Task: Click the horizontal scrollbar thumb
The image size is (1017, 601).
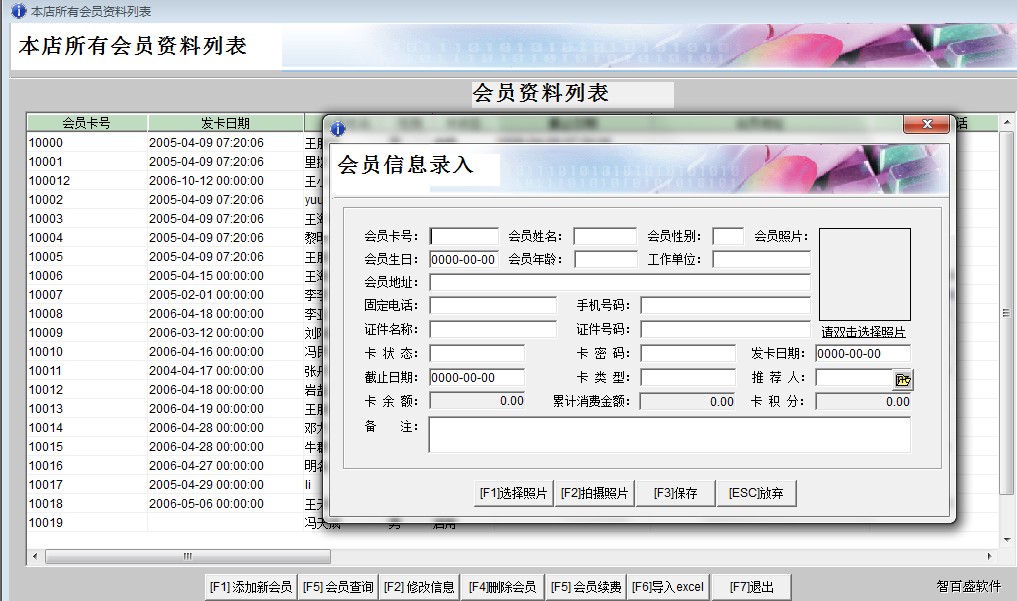Action: 187,556
